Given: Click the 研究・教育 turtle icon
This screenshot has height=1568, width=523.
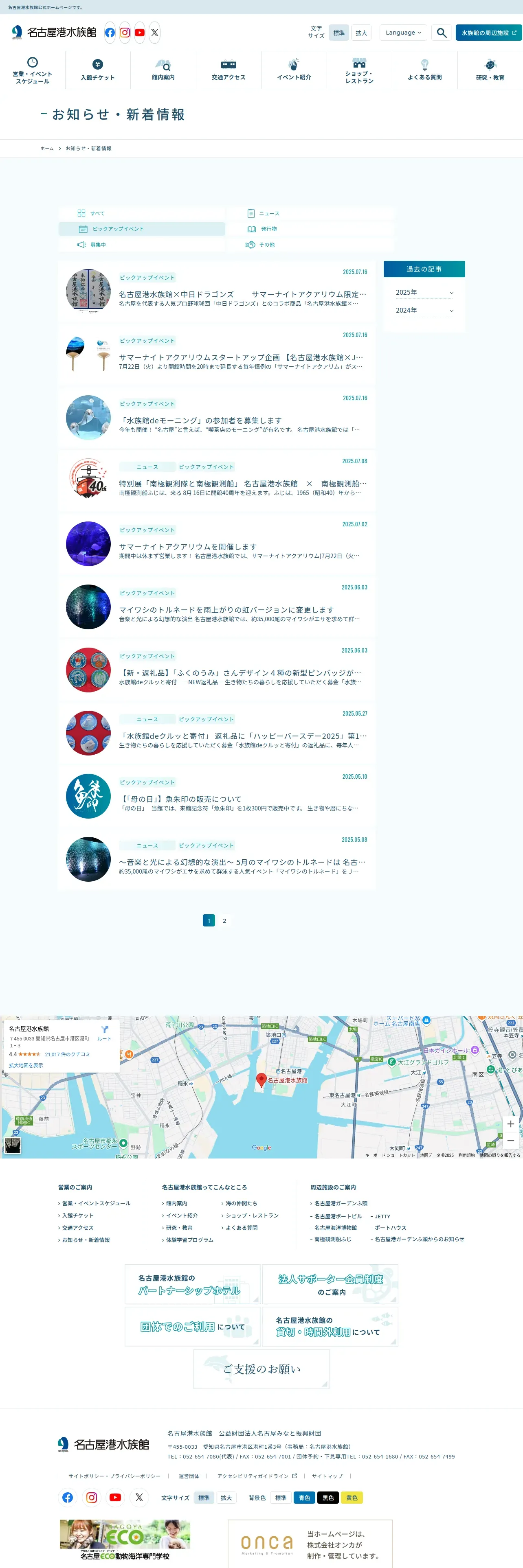Looking at the screenshot, I should 490,65.
